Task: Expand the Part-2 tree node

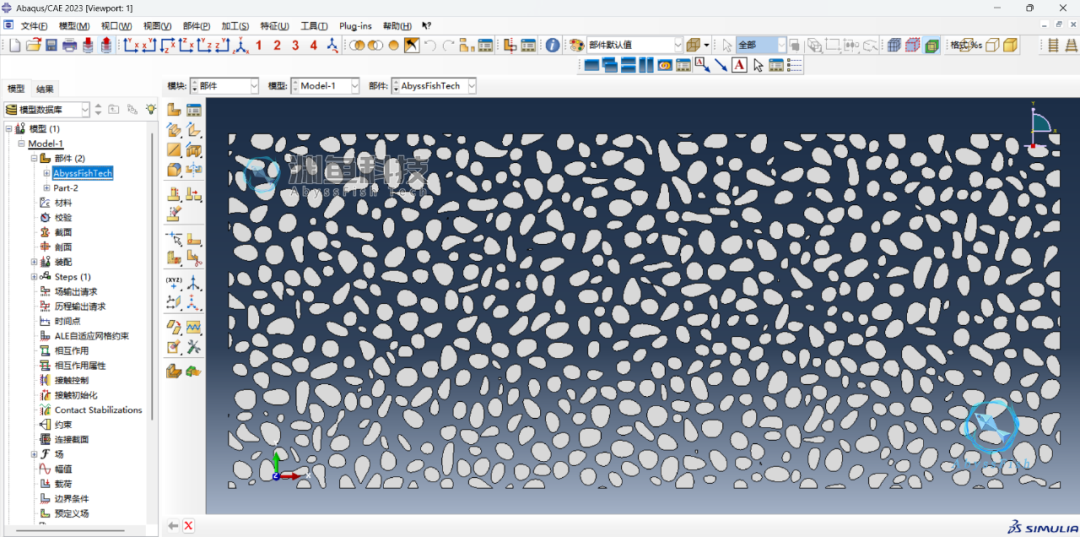Action: 46,188
